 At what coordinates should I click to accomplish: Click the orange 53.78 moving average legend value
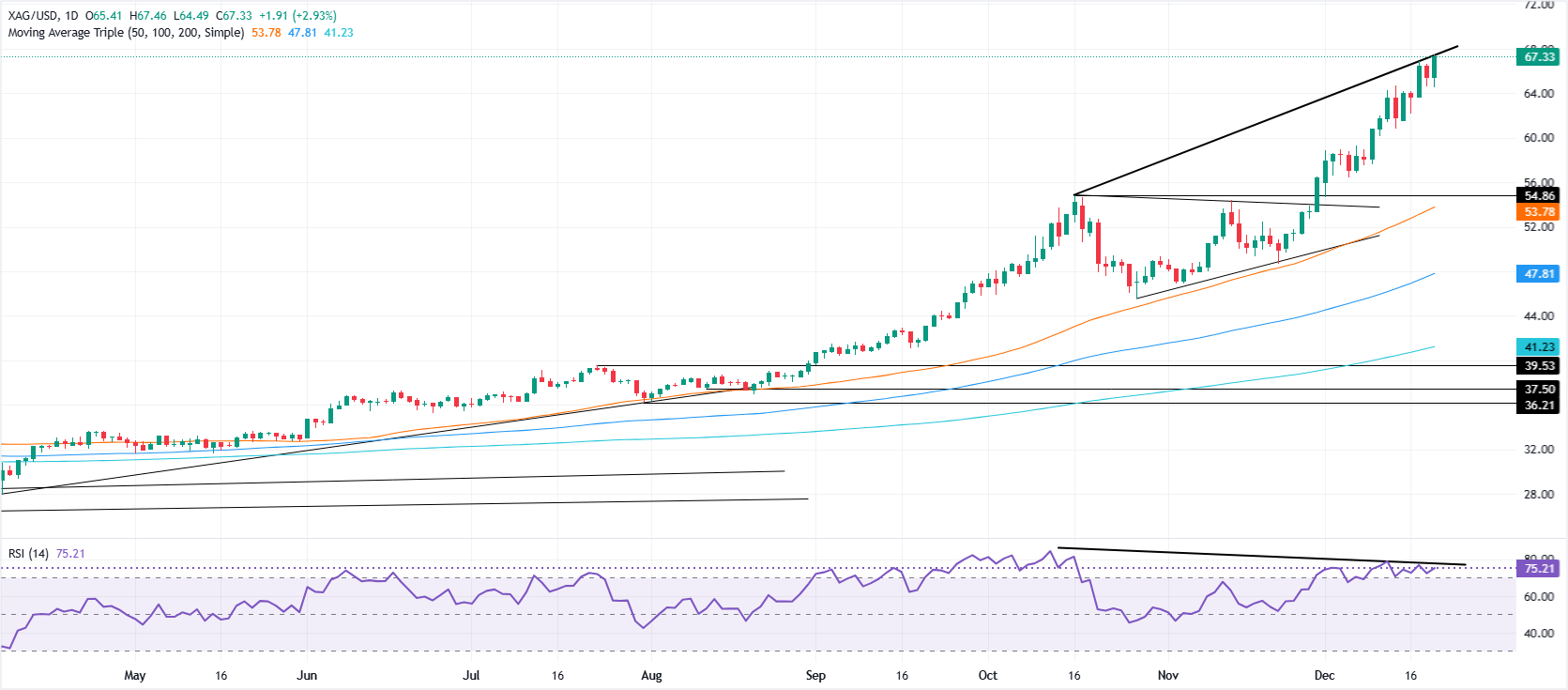tap(266, 33)
